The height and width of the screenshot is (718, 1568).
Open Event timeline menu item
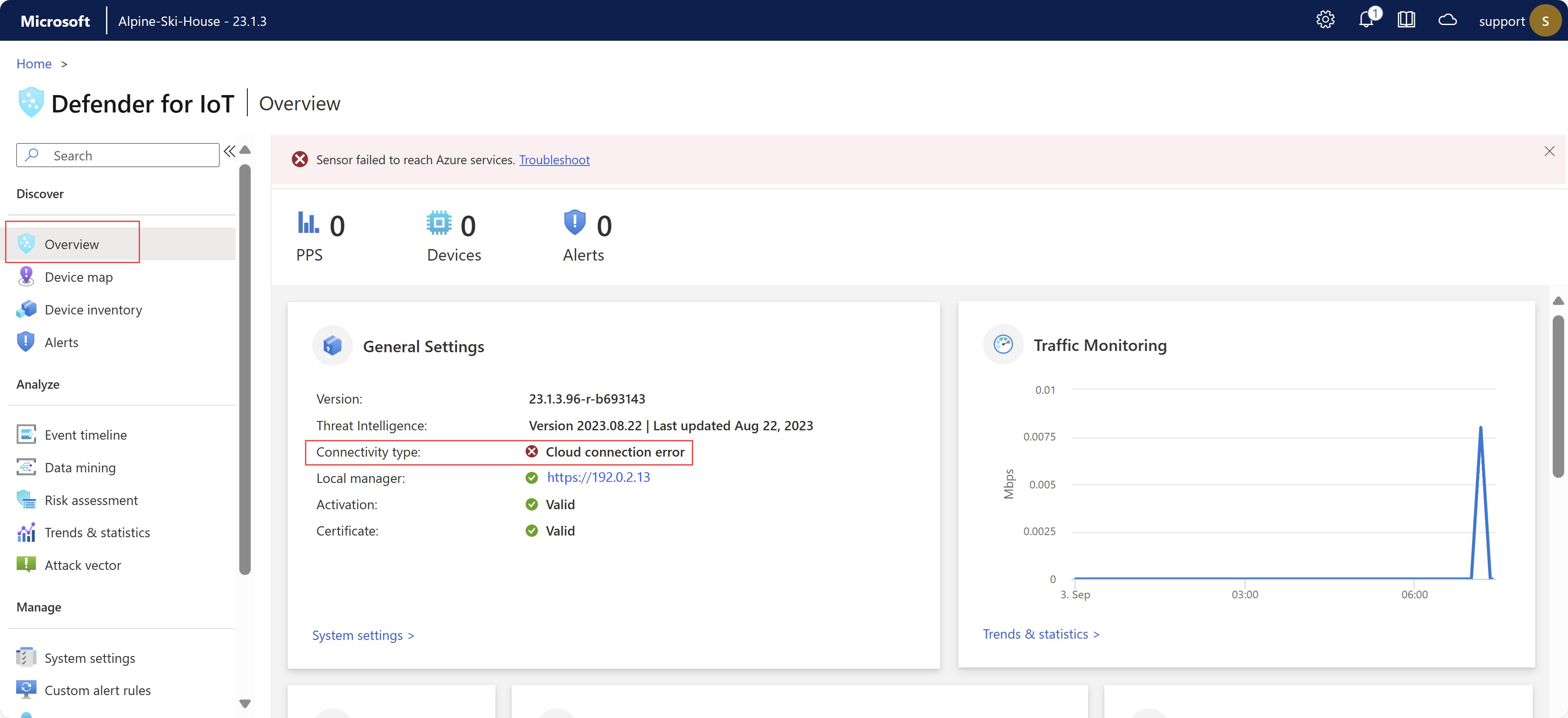pos(85,435)
